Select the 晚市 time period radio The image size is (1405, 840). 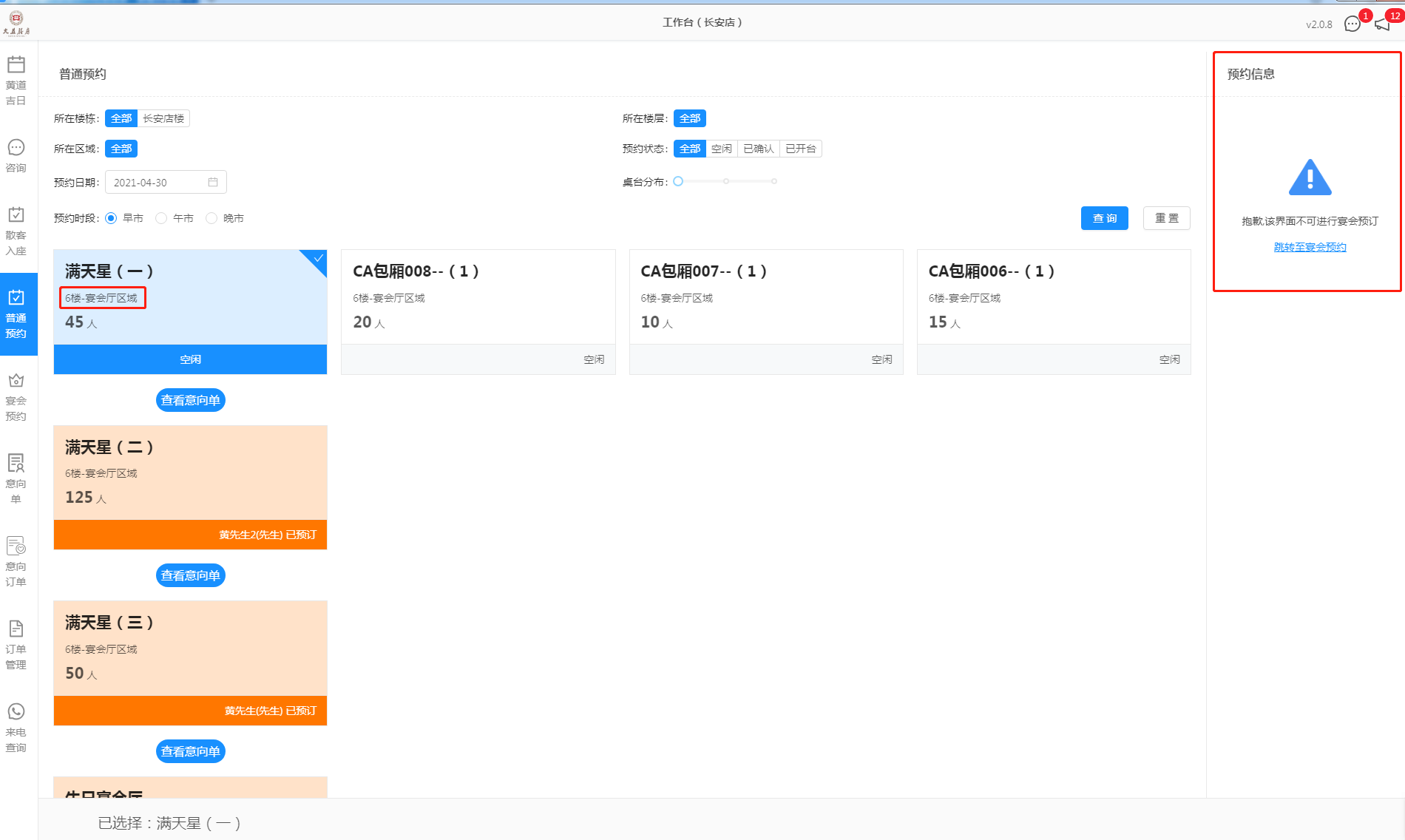tap(211, 218)
